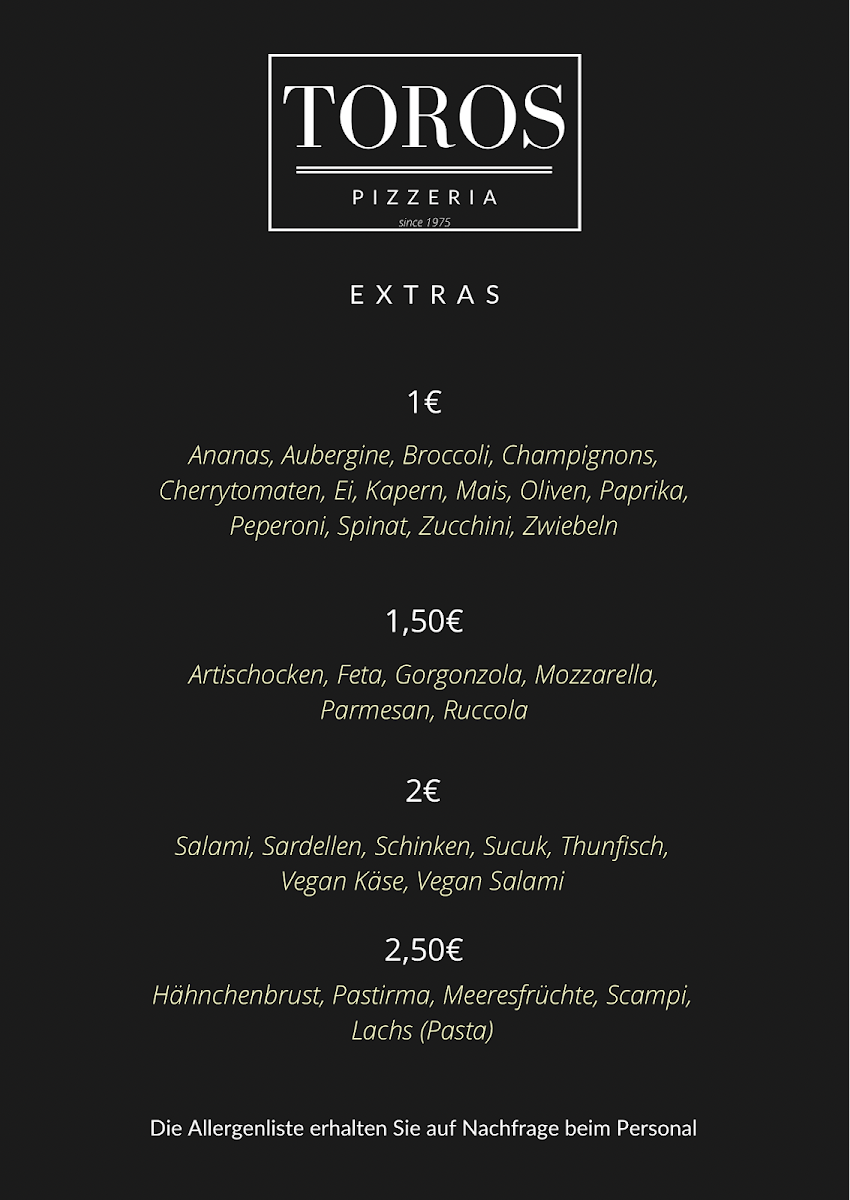Select the Thunfisch ingredient
The width and height of the screenshot is (850, 1200).
614,846
